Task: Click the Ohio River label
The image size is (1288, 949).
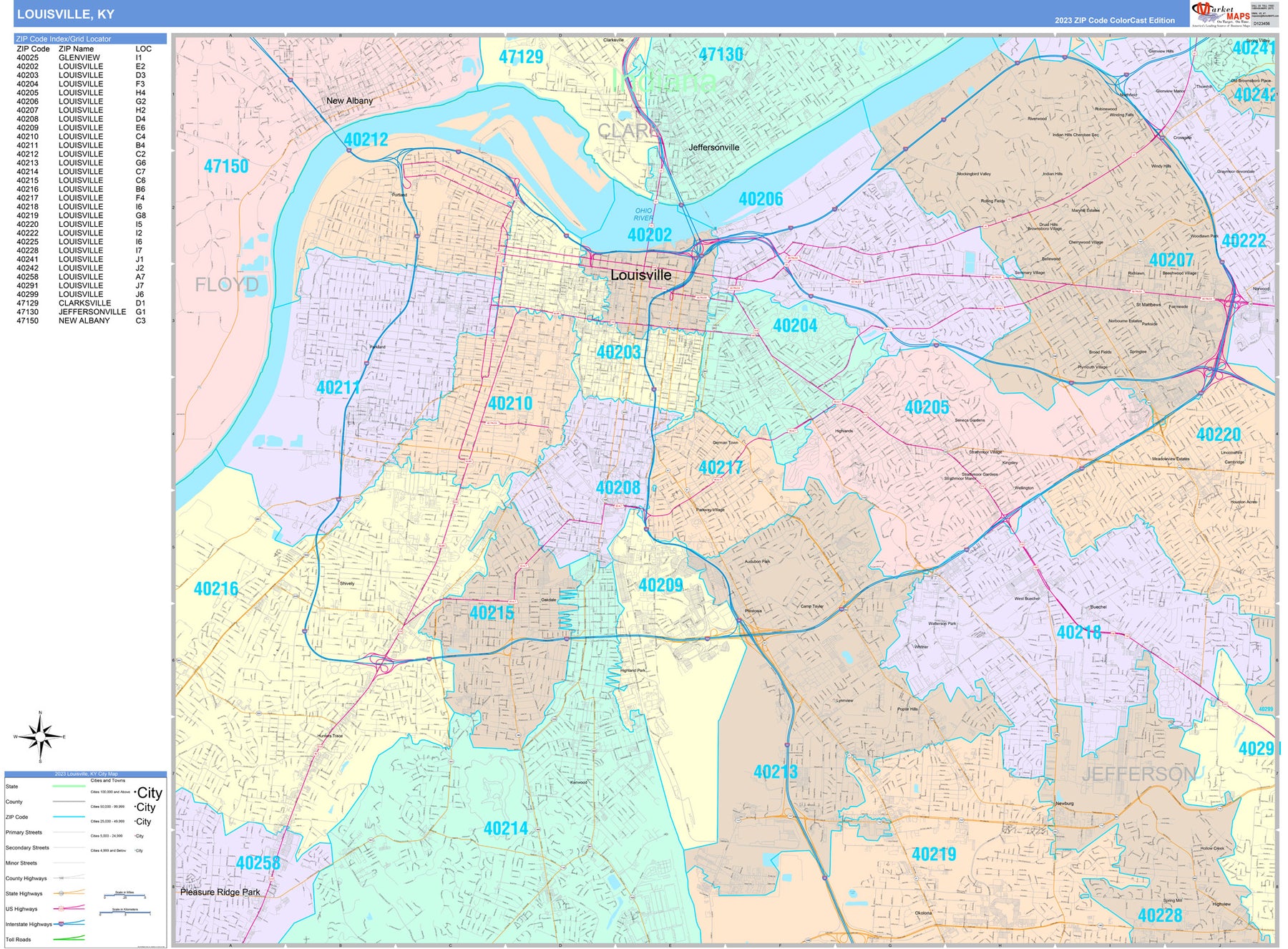Action: (x=643, y=215)
